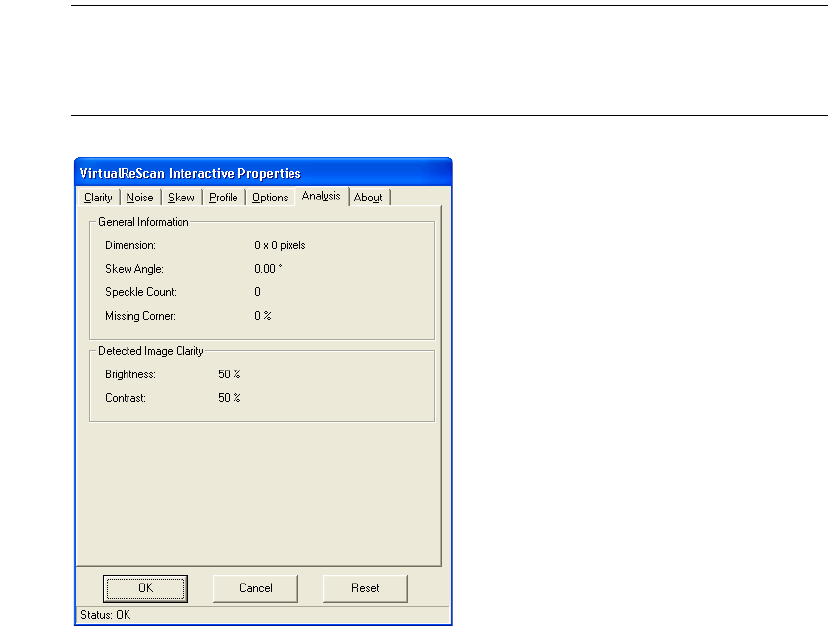Switch to the Clarity tab

[x=98, y=198]
